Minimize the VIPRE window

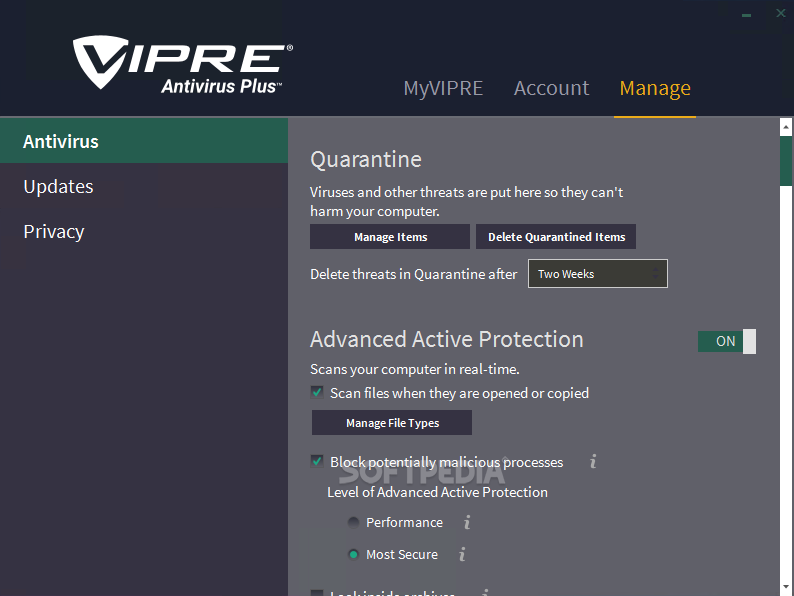[x=746, y=15]
